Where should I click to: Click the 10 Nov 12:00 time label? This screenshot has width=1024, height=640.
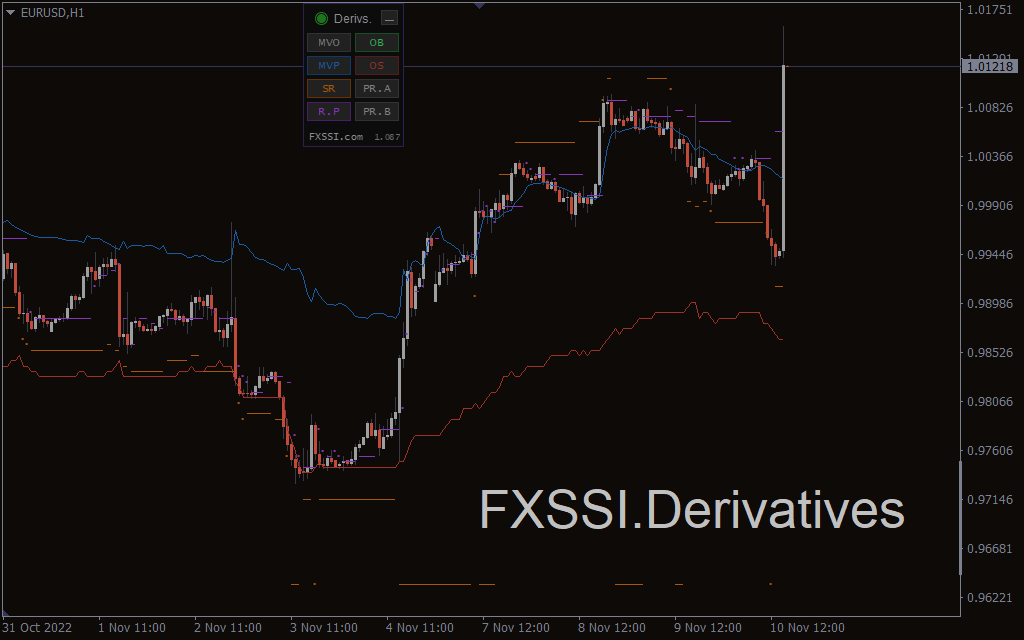tap(807, 628)
